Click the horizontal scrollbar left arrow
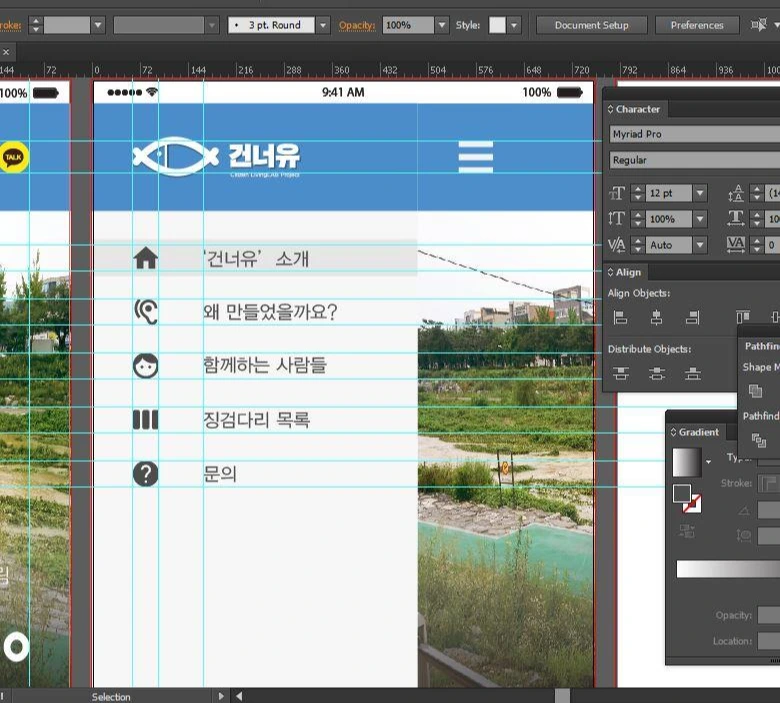This screenshot has width=780, height=703. [239, 696]
